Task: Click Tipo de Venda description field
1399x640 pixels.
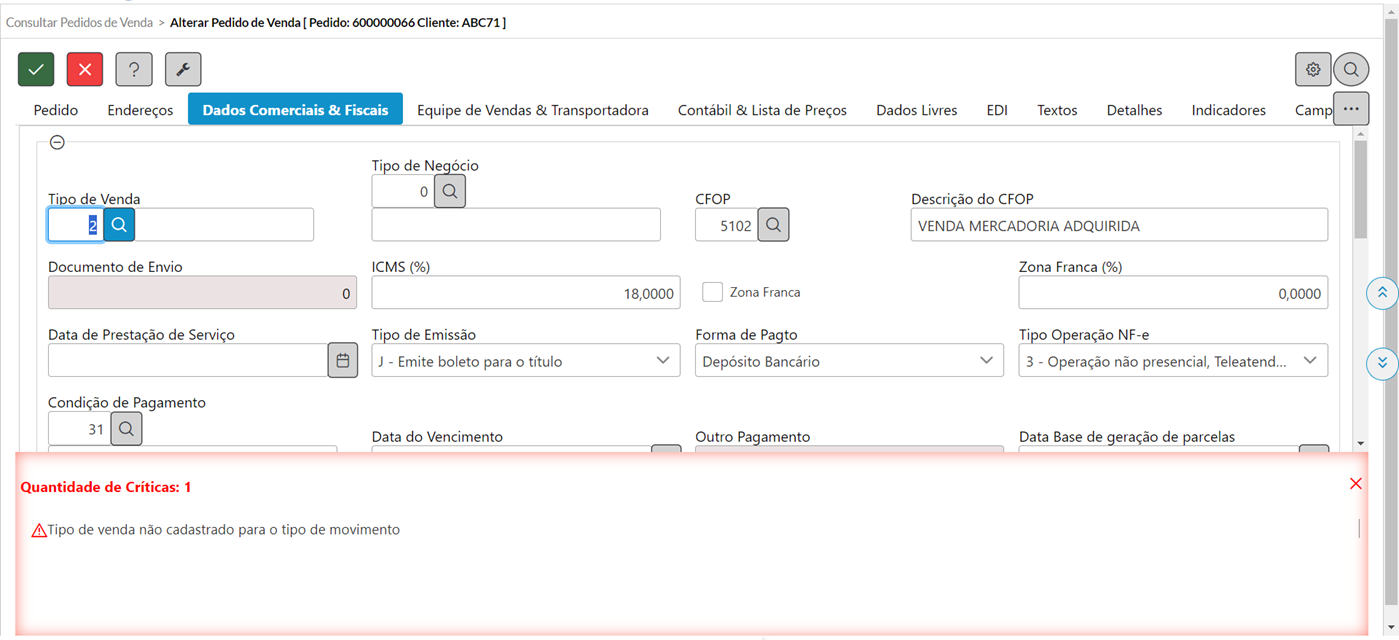Action: [224, 225]
